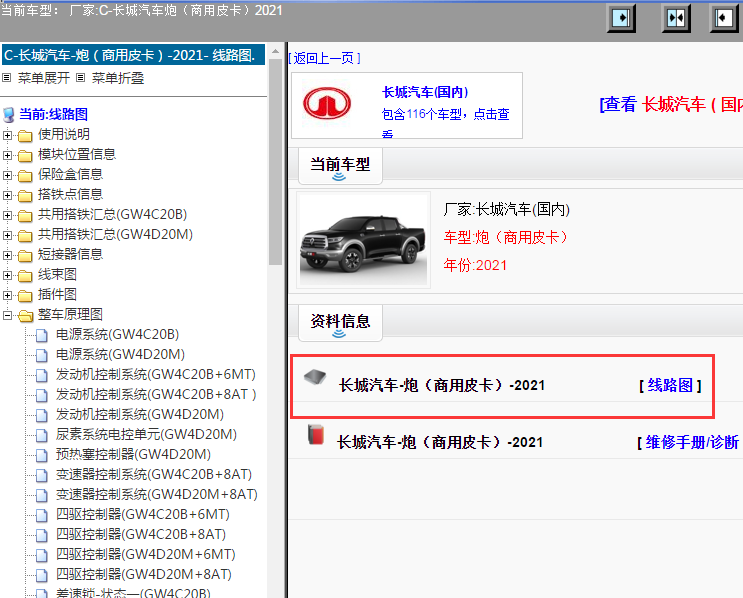Open the 线路图 link
This screenshot has width=743, height=598.
tap(670, 385)
